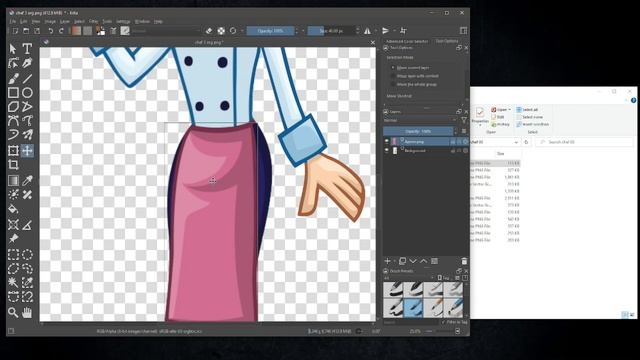This screenshot has height=360, width=640.
Task: Adjust the layer Opacity slider
Action: pyautogui.click(x=418, y=131)
